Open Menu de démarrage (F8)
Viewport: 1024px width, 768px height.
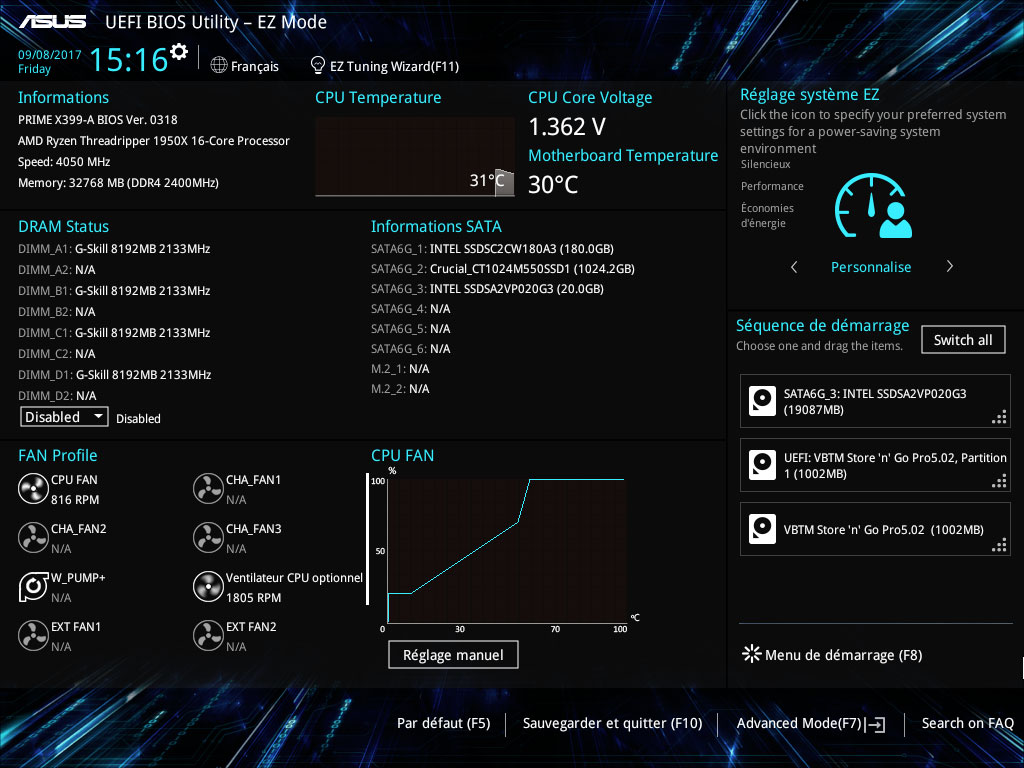point(832,655)
